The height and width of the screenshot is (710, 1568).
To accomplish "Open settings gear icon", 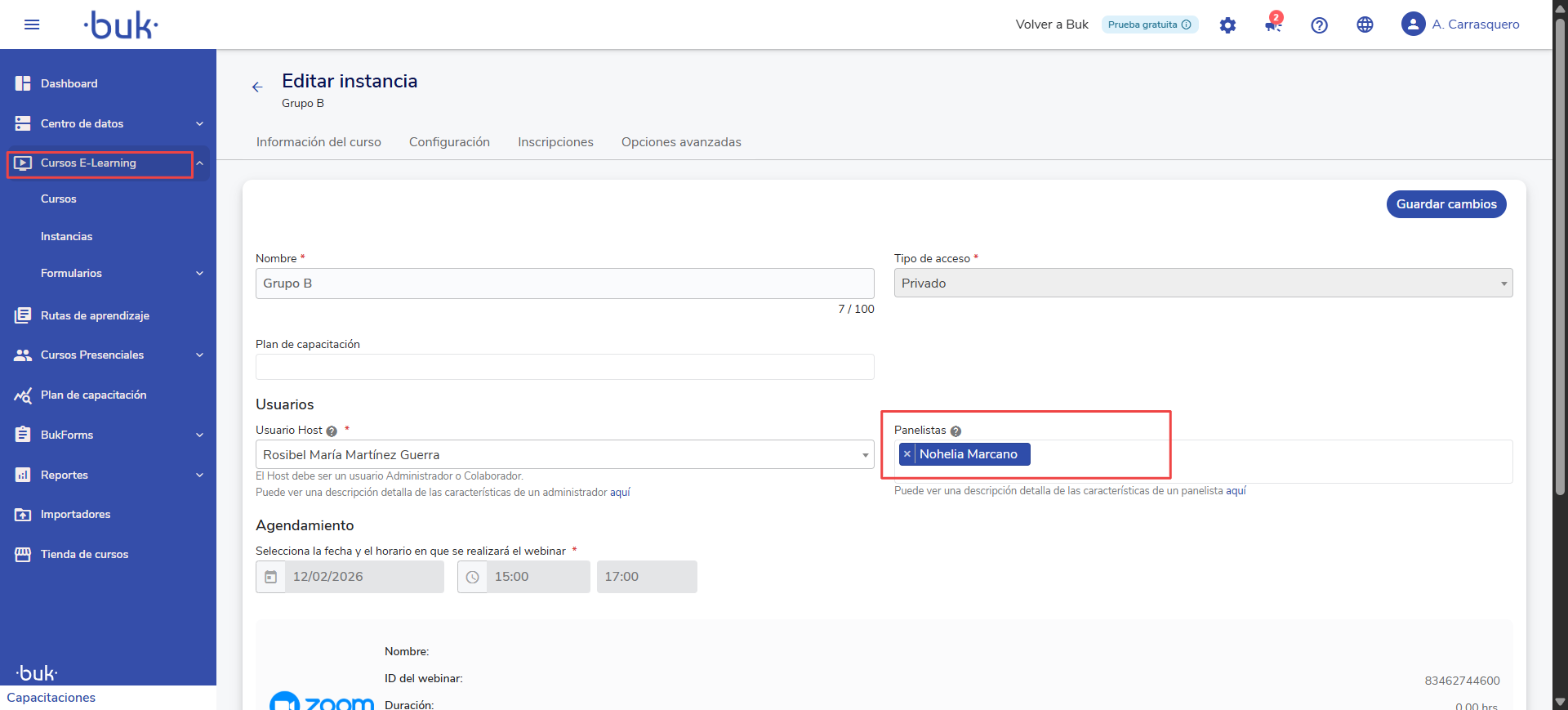I will [x=1227, y=25].
